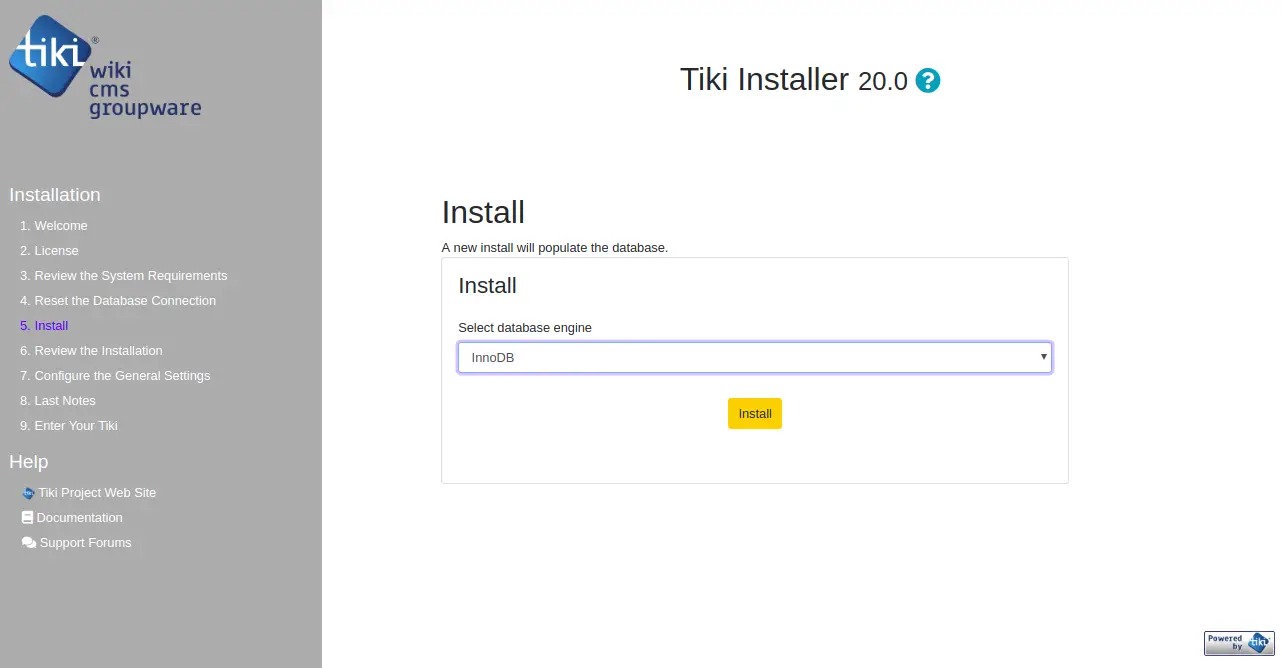Open the Support Forums link
This screenshot has width=1282, height=668.
[86, 543]
